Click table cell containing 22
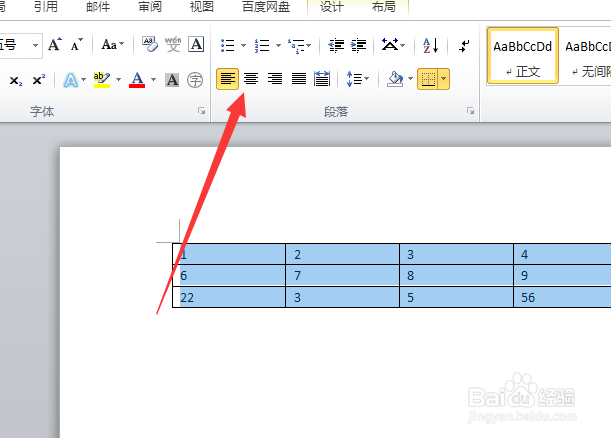 [229, 297]
